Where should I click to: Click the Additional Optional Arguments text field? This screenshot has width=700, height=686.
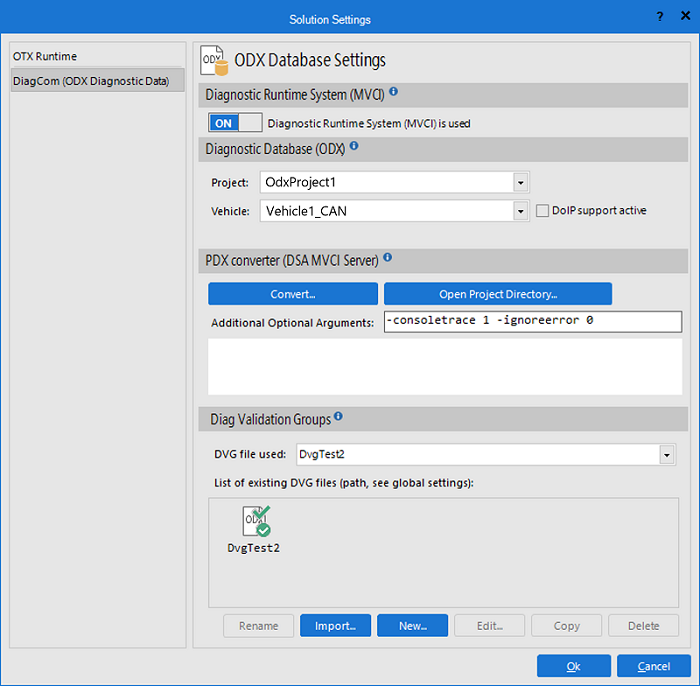[x=532, y=322]
